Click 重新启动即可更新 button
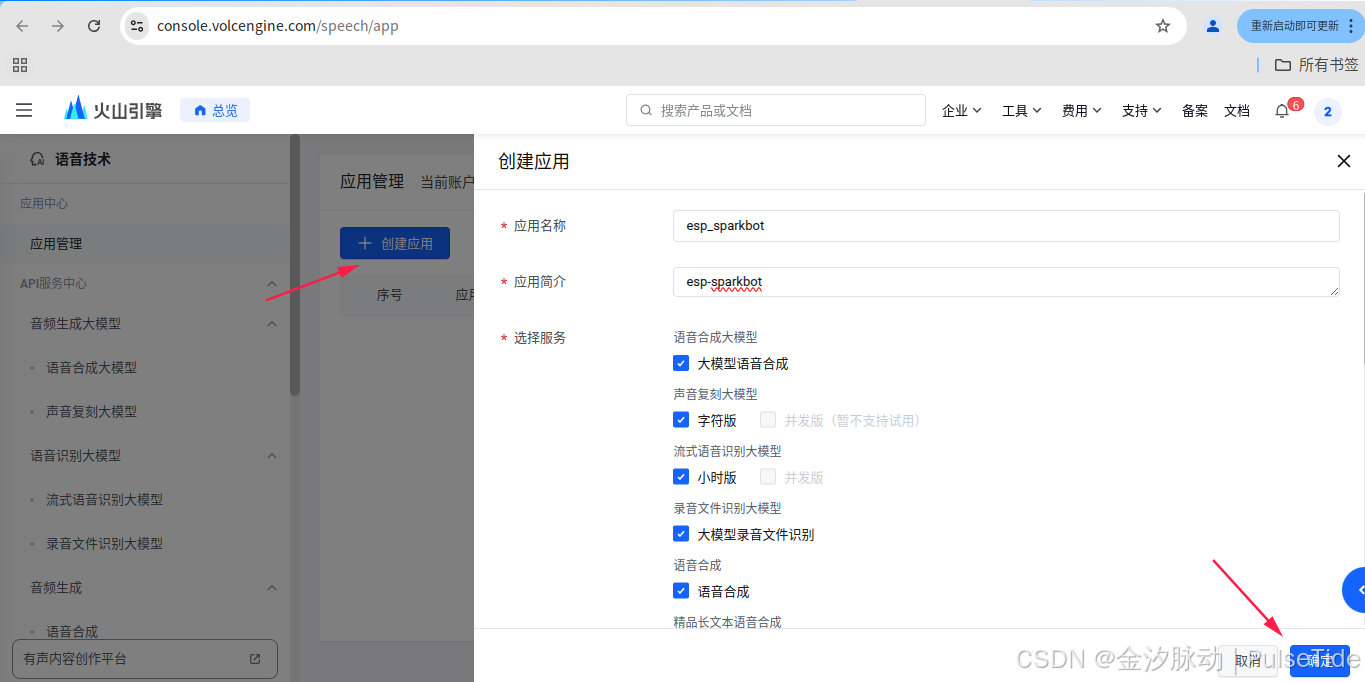This screenshot has height=682, width=1365. tap(1300, 26)
